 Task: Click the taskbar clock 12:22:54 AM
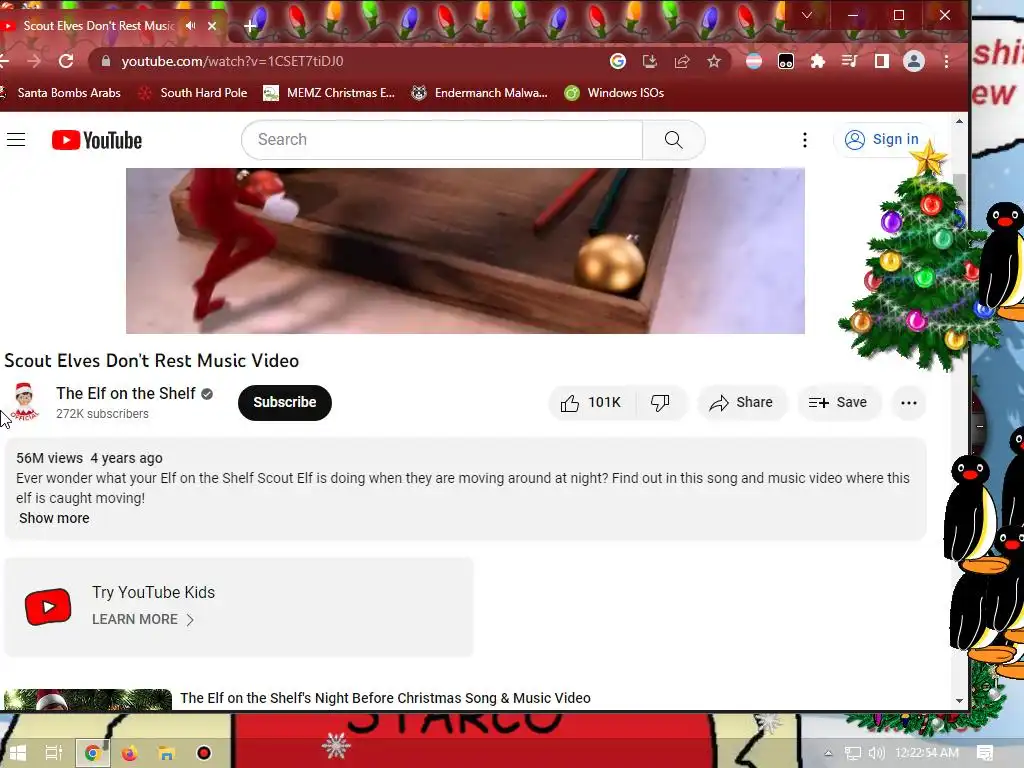click(927, 753)
